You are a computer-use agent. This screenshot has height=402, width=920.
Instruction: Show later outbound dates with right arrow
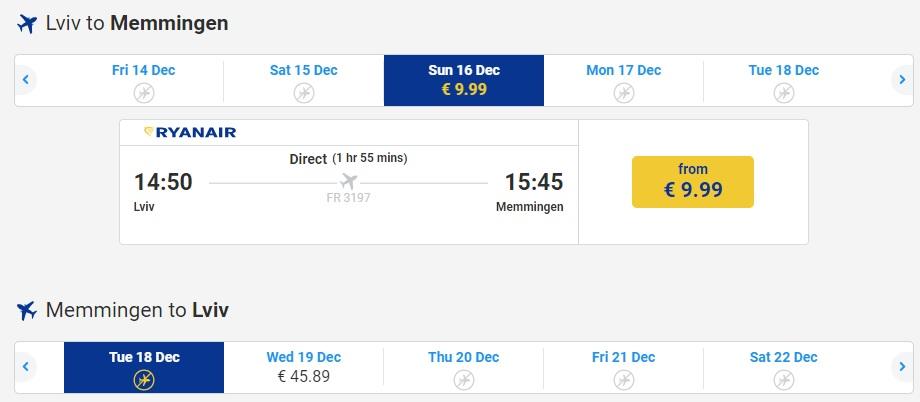click(902, 79)
